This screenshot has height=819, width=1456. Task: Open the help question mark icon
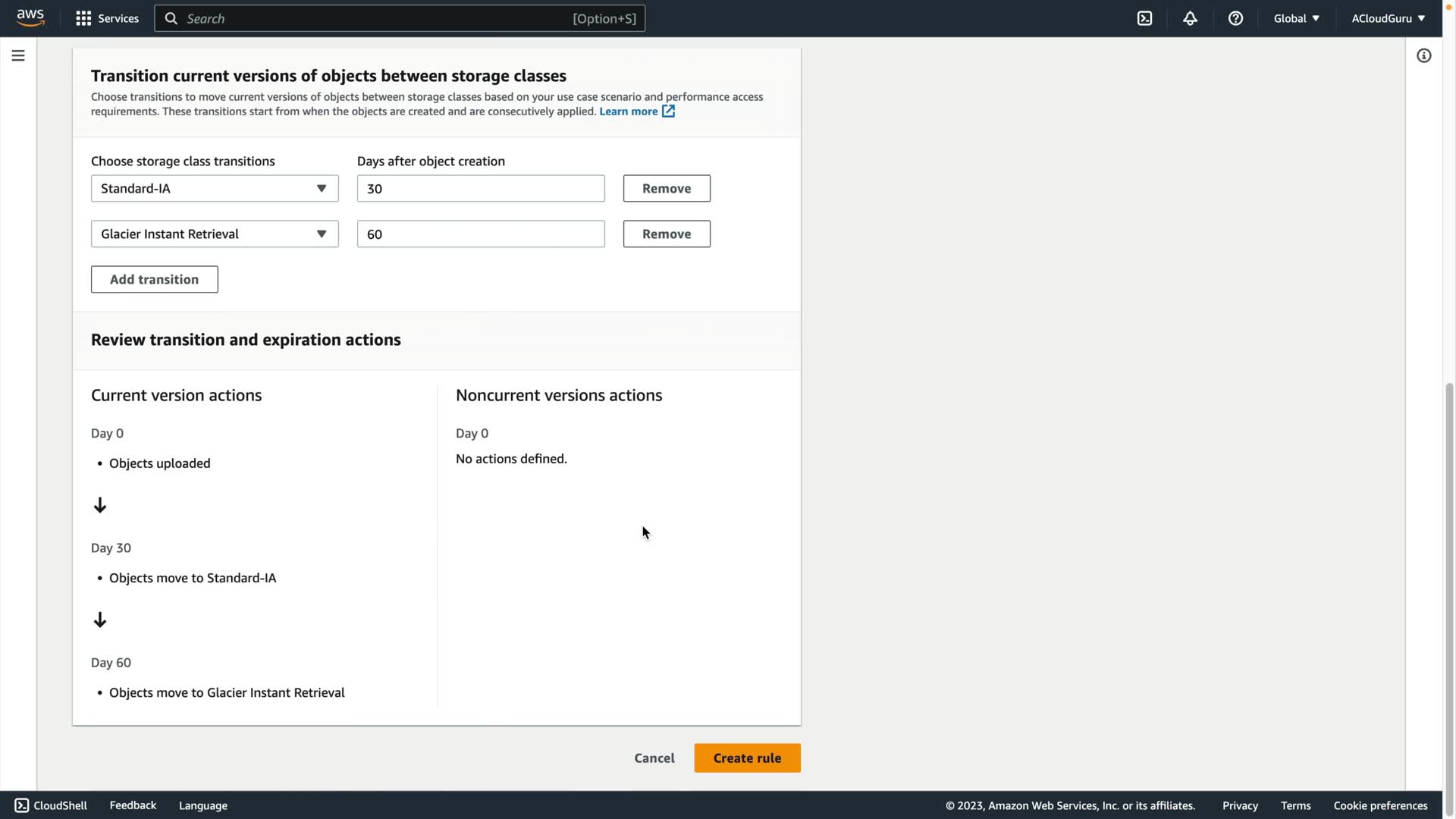point(1235,18)
